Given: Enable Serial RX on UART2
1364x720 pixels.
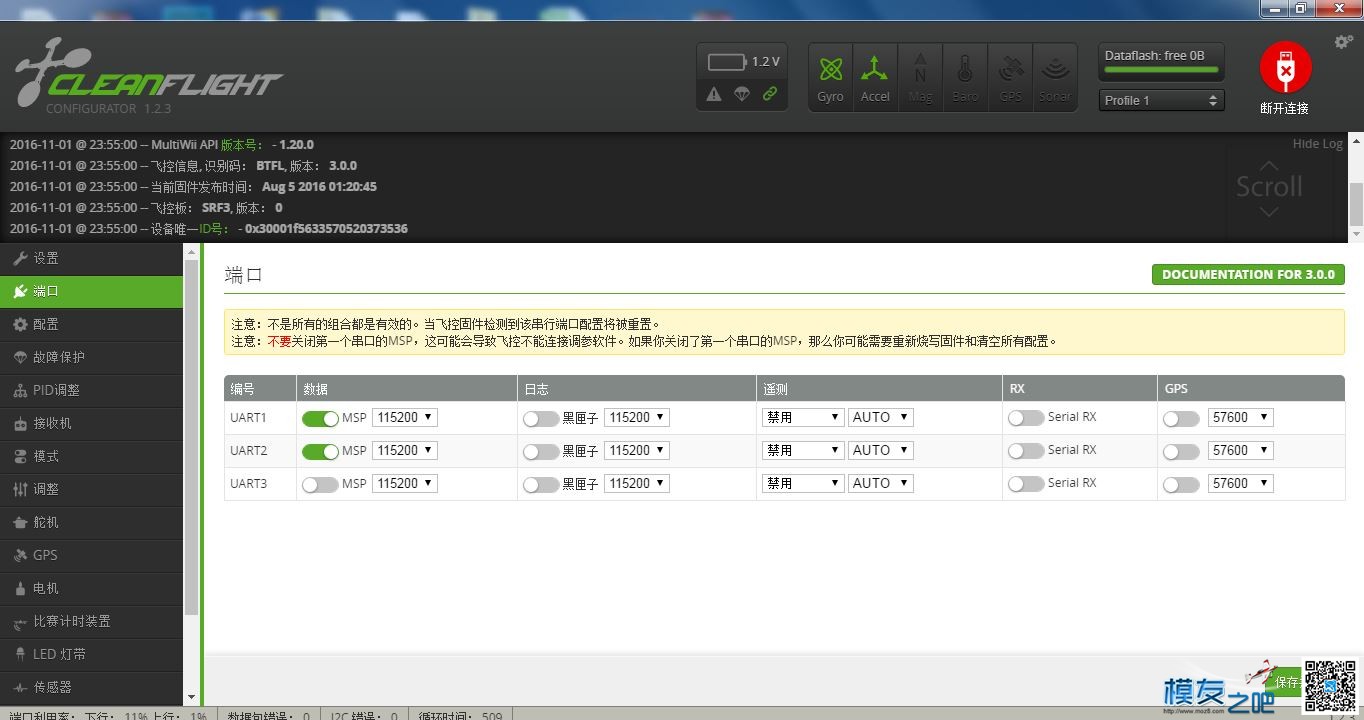Looking at the screenshot, I should pos(1026,451).
